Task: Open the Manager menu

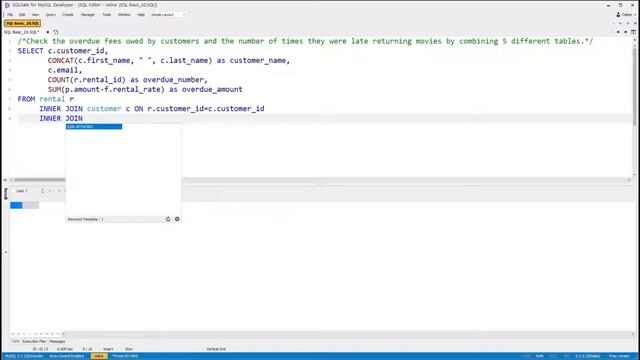Action: pyautogui.click(x=88, y=15)
